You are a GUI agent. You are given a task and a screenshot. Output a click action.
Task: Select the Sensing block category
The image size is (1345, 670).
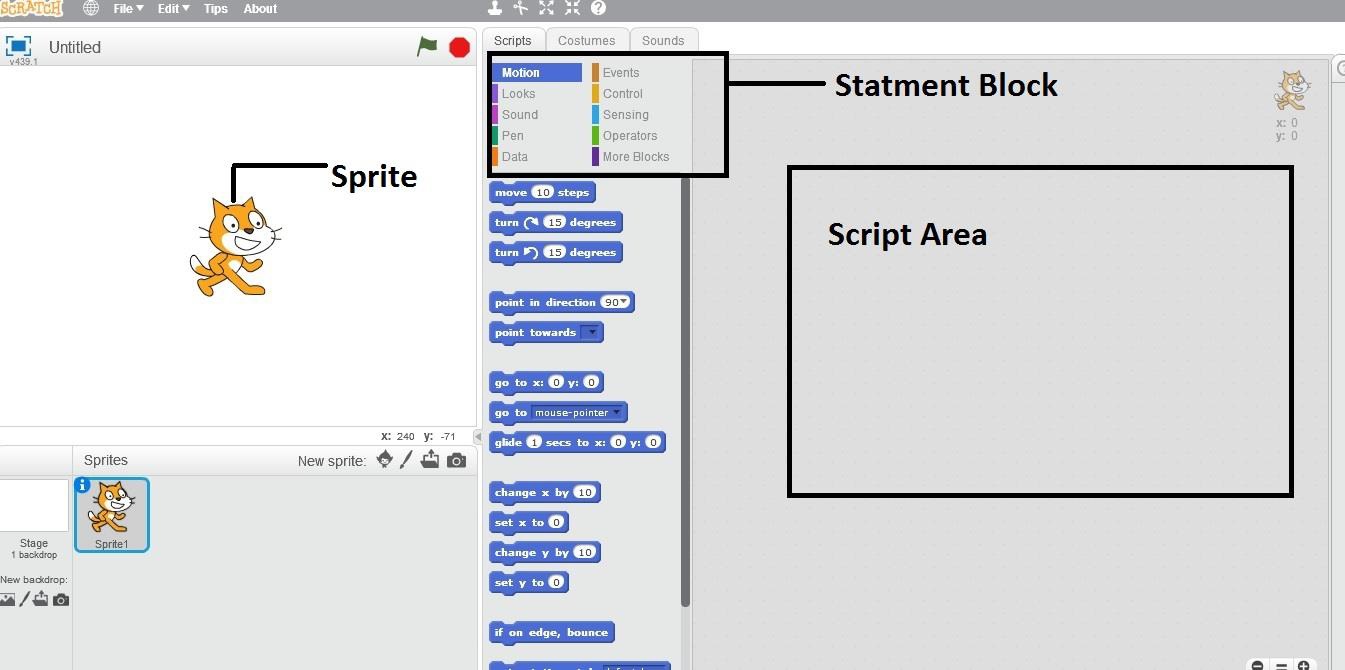click(625, 114)
